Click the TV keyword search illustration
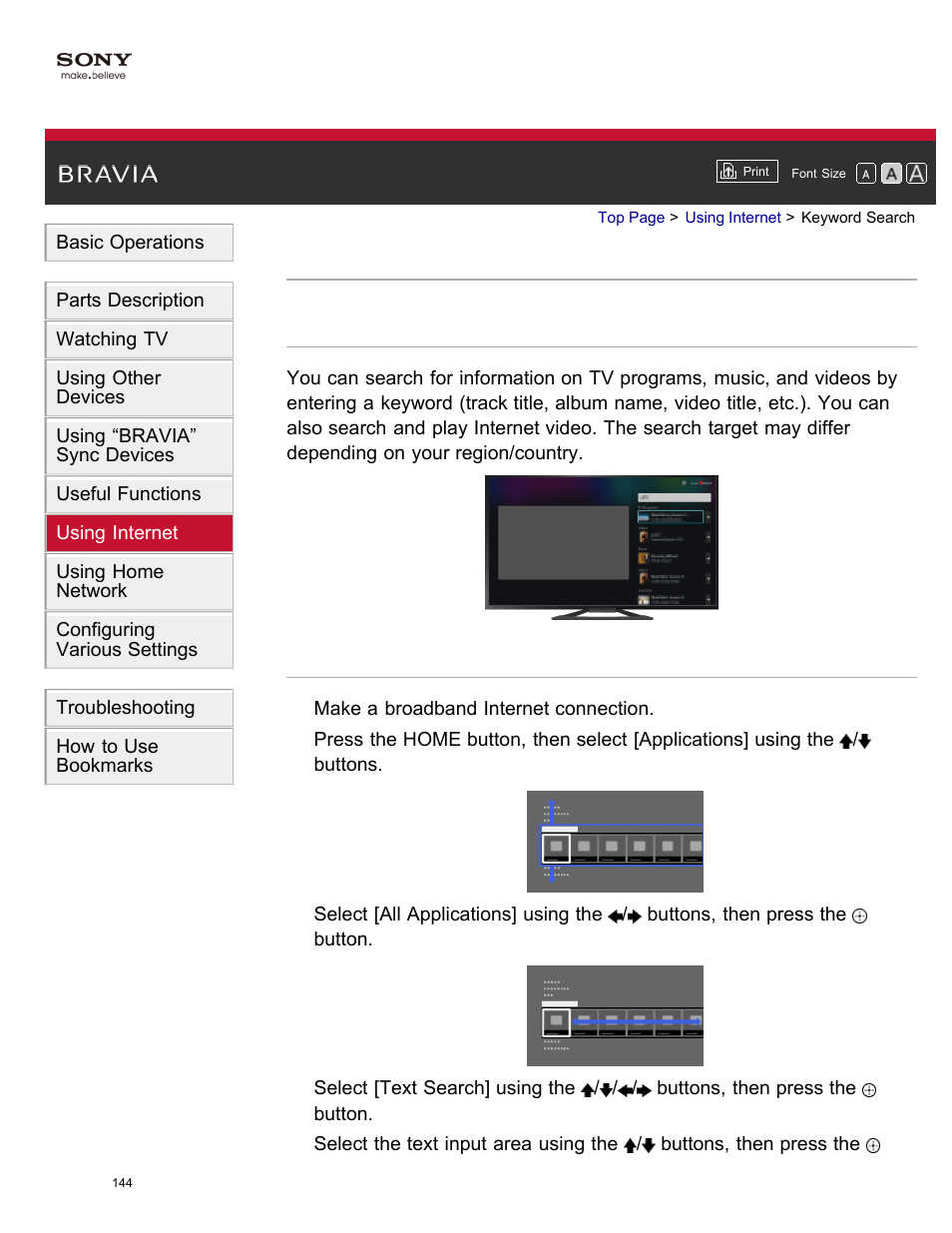952x1233 pixels. click(602, 548)
